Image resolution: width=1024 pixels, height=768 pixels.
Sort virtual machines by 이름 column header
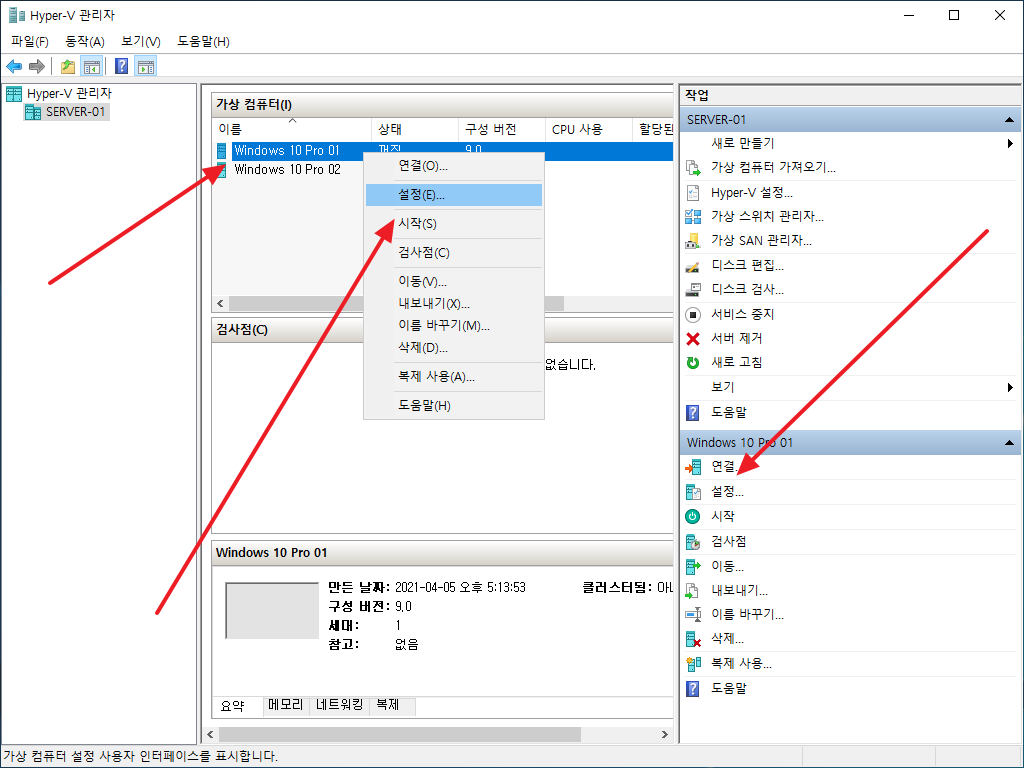pos(292,129)
